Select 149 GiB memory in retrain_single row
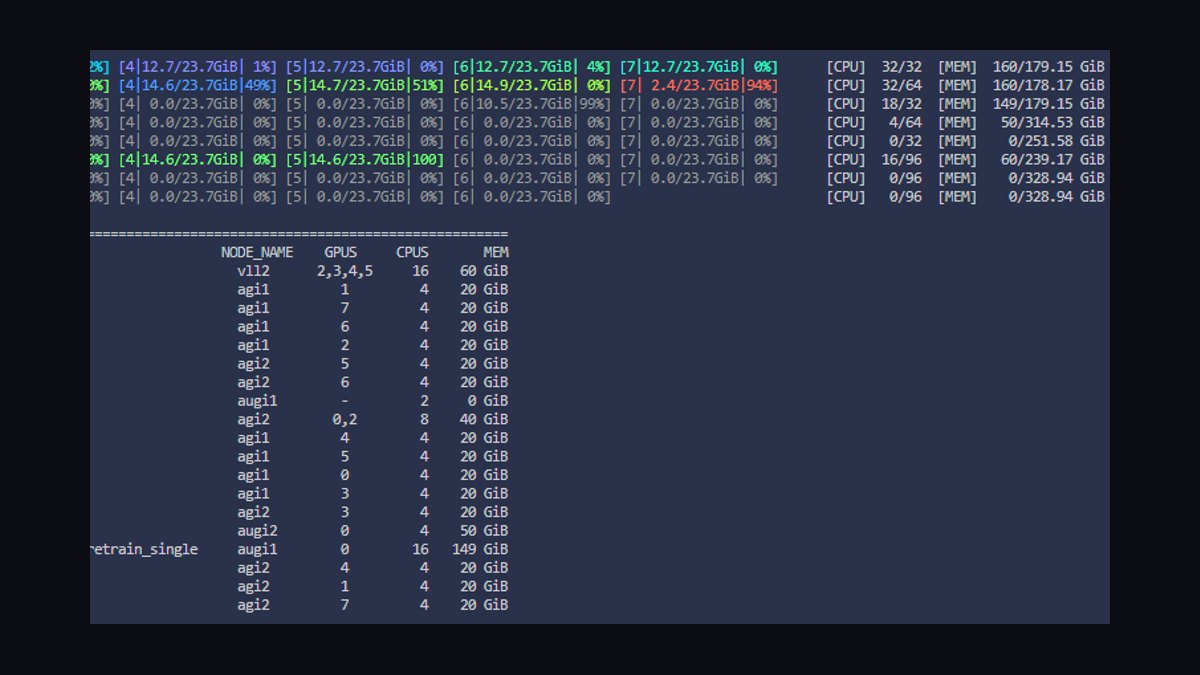This screenshot has width=1200, height=675. click(x=480, y=549)
